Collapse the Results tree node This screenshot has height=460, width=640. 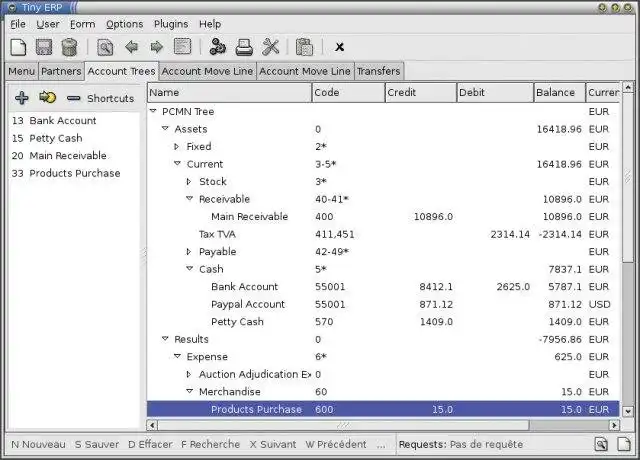(x=165, y=339)
